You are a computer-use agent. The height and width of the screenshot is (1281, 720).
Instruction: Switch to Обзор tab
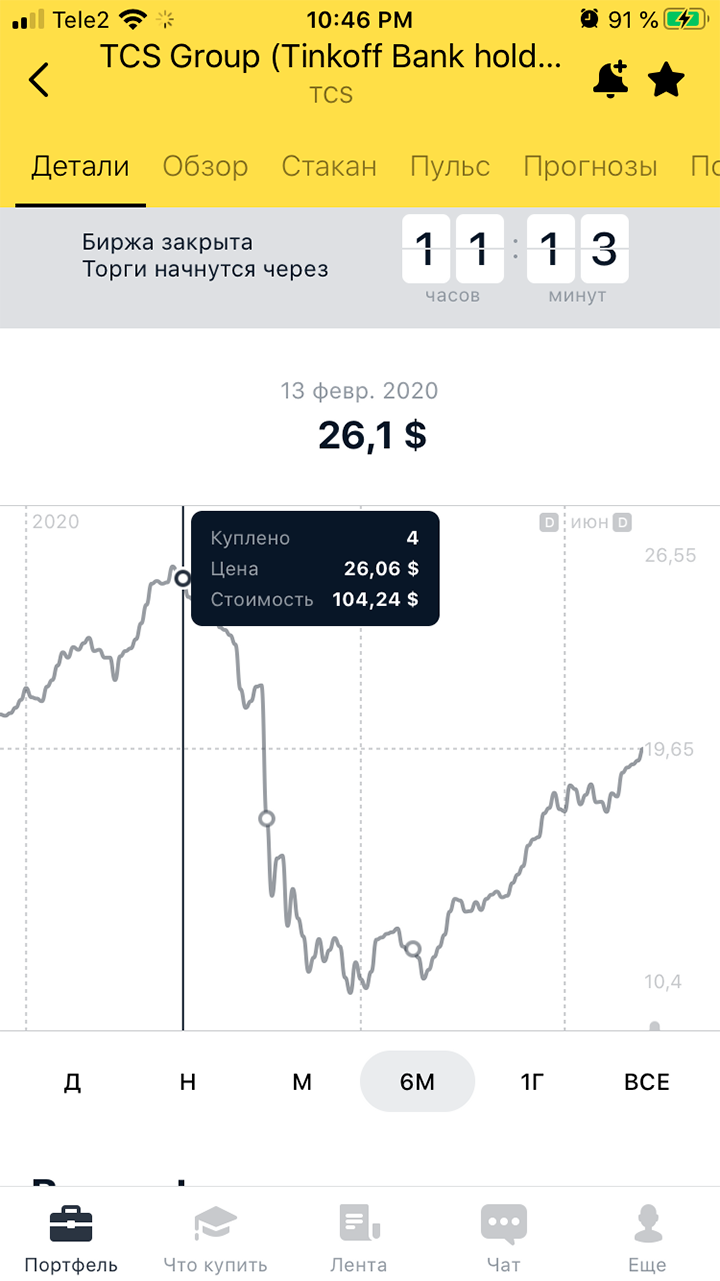(205, 166)
